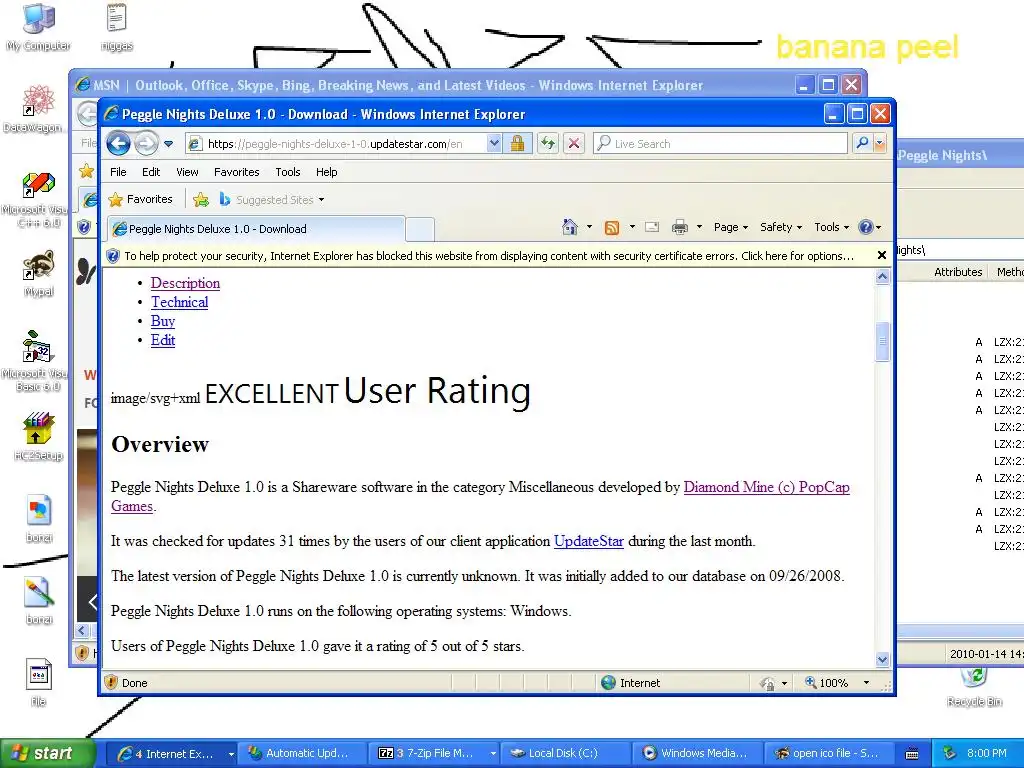
Task: Click the Read Mail icon
Action: pyautogui.click(x=652, y=227)
